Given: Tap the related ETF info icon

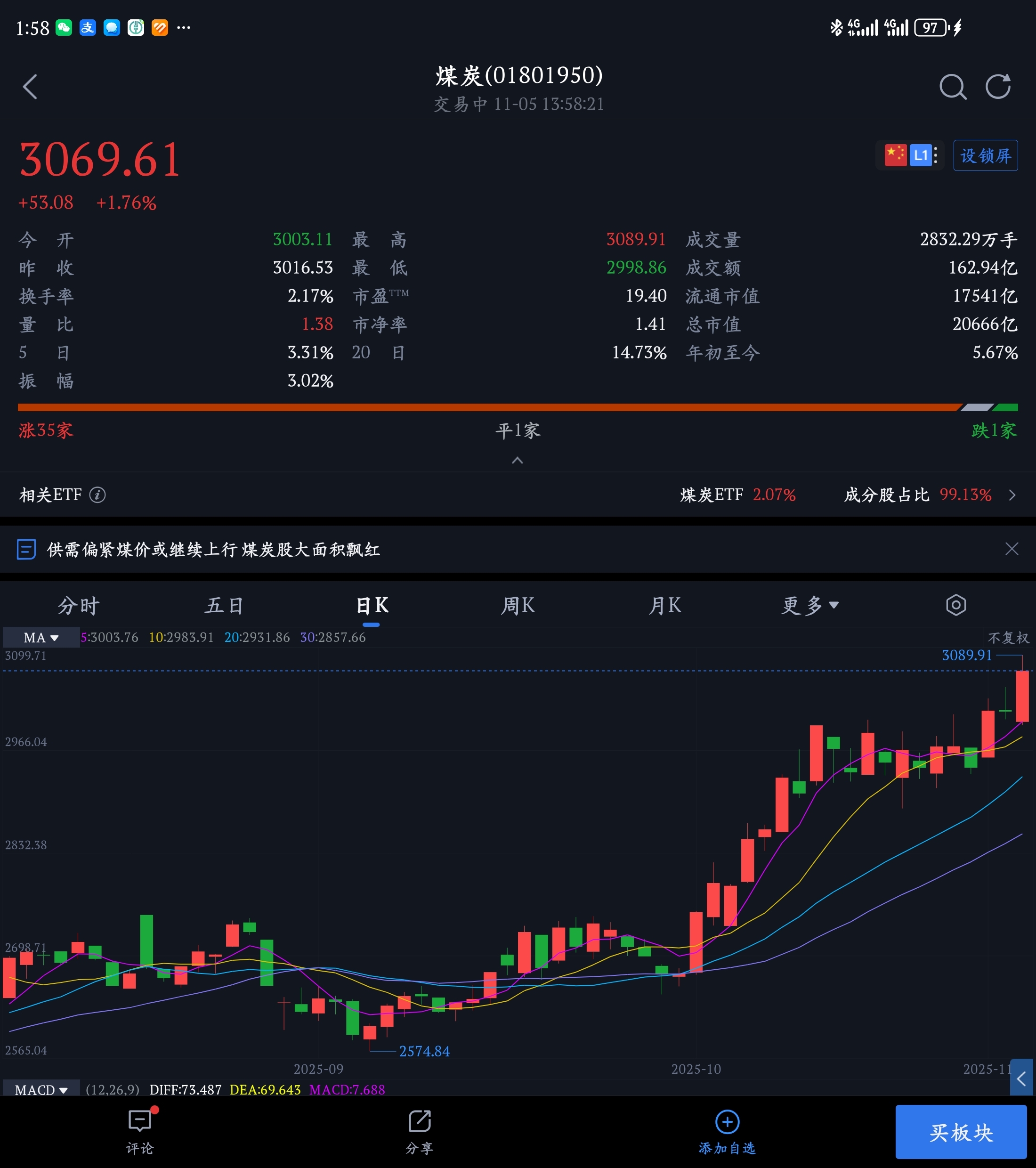Looking at the screenshot, I should [98, 495].
